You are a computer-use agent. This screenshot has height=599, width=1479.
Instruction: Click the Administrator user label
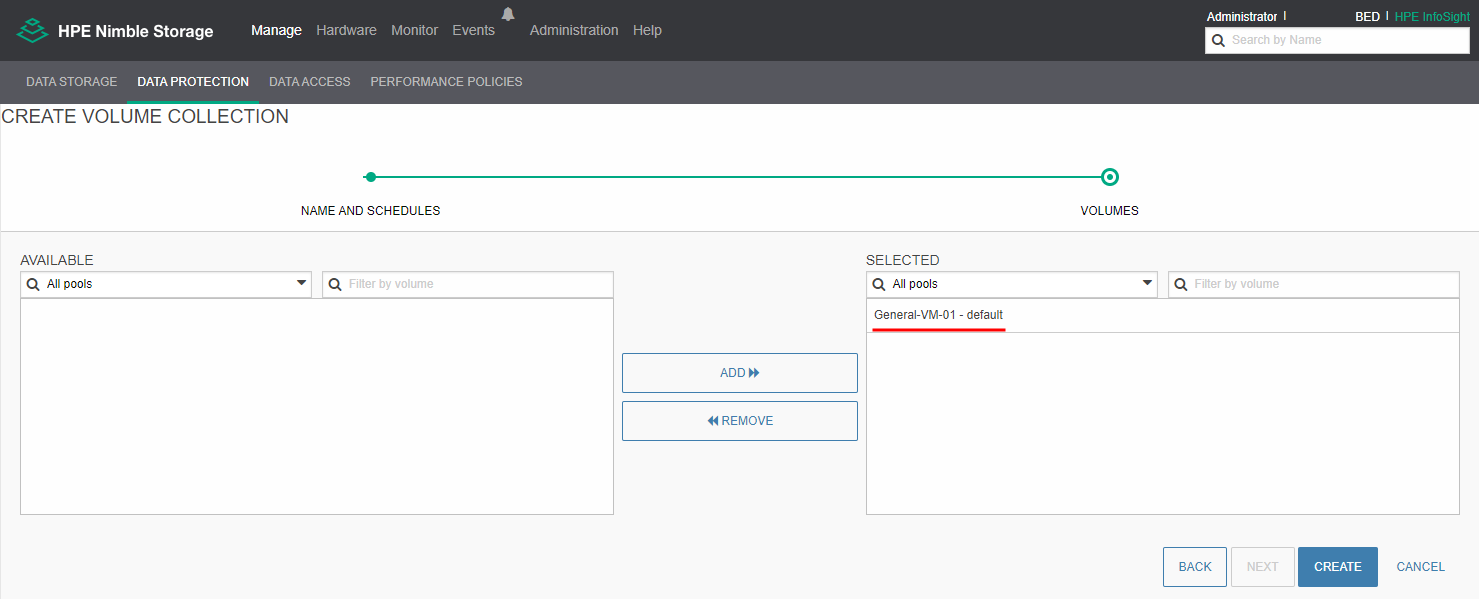[x=1242, y=17]
